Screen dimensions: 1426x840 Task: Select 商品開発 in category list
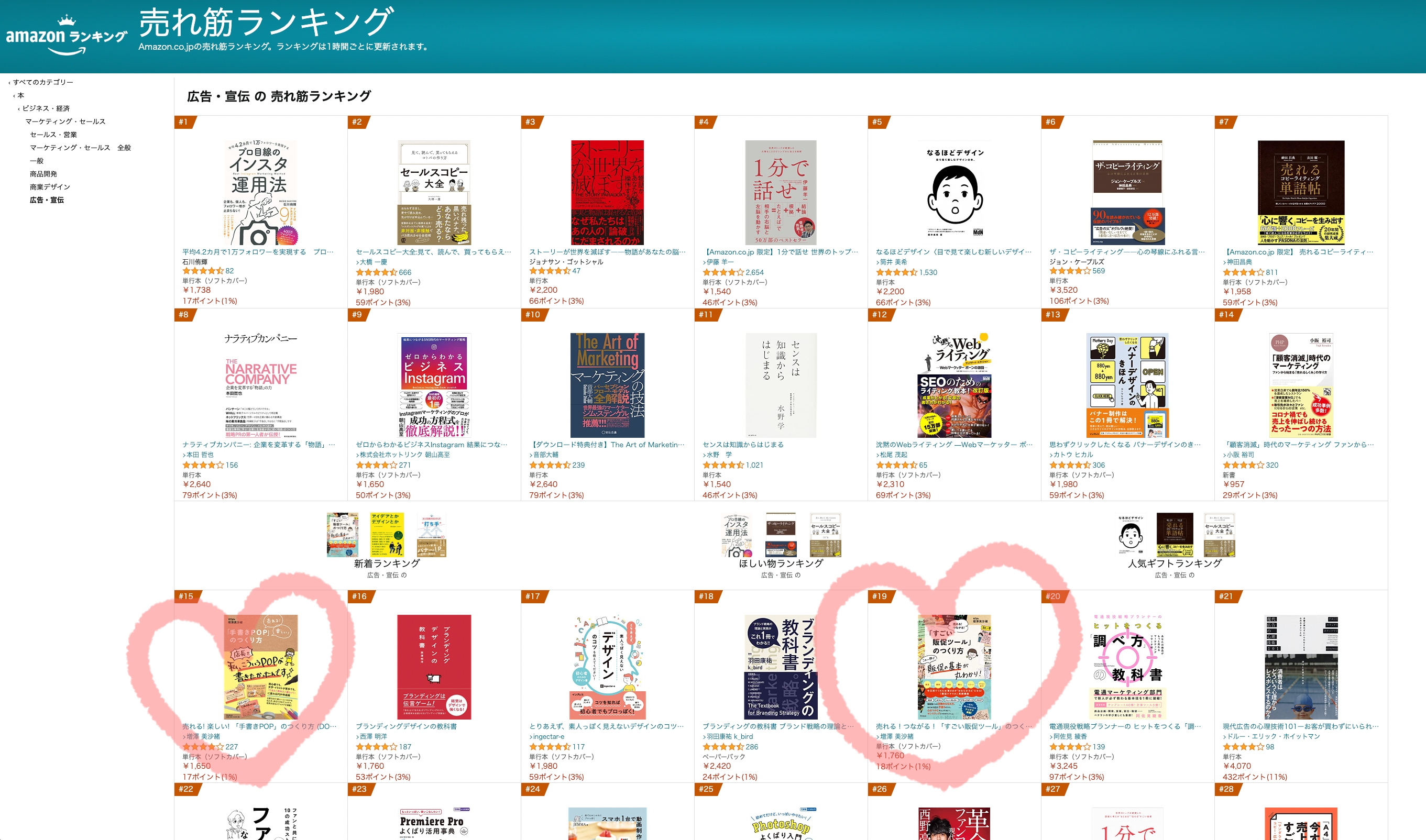pos(43,174)
